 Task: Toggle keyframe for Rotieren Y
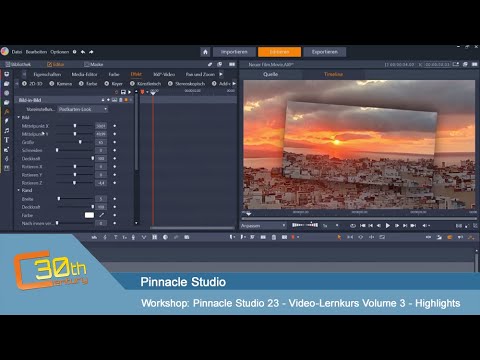point(115,175)
